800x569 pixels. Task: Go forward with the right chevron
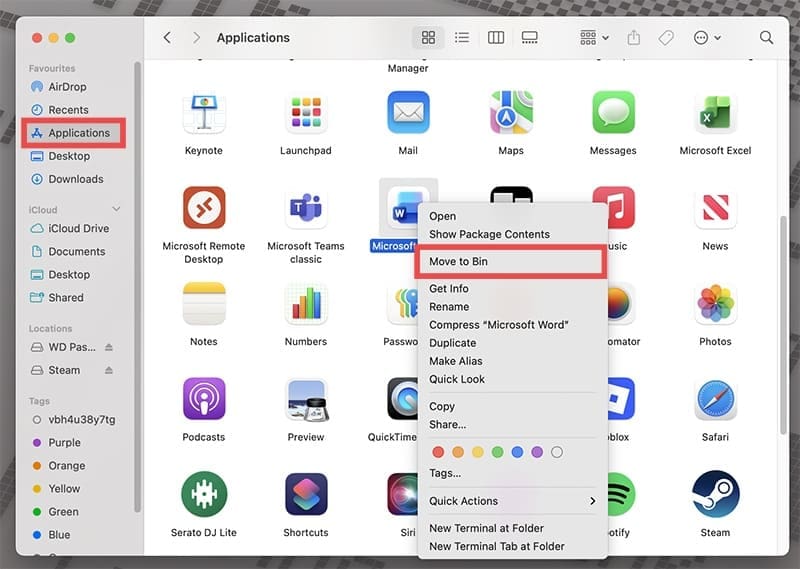pyautogui.click(x=196, y=37)
